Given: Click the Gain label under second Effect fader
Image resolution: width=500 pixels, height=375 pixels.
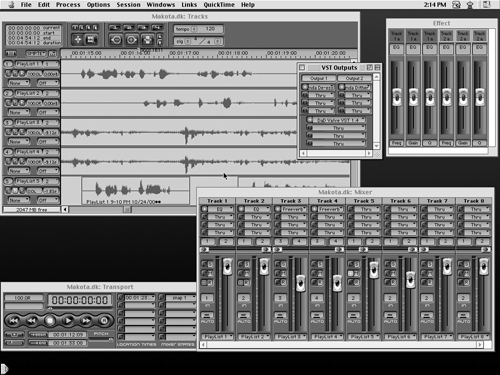Looking at the screenshot, I should point(413,143).
